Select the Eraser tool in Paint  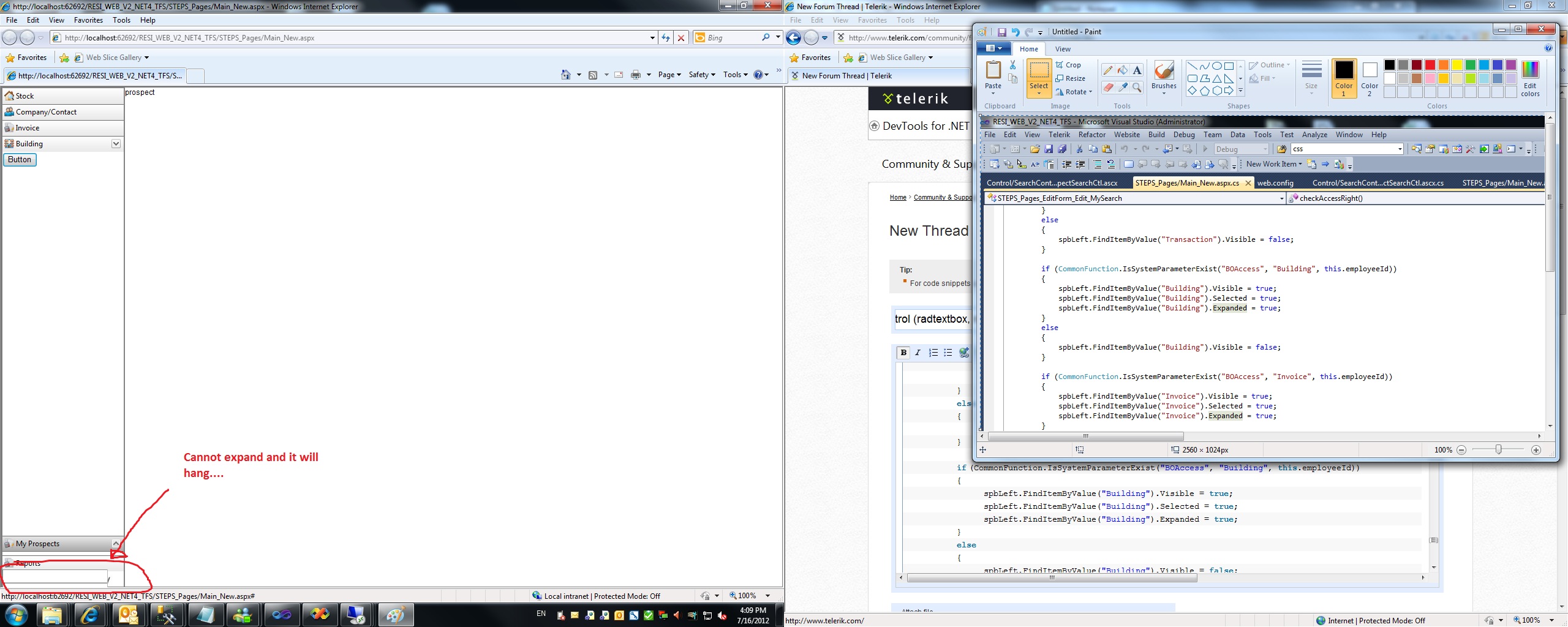(x=1108, y=88)
